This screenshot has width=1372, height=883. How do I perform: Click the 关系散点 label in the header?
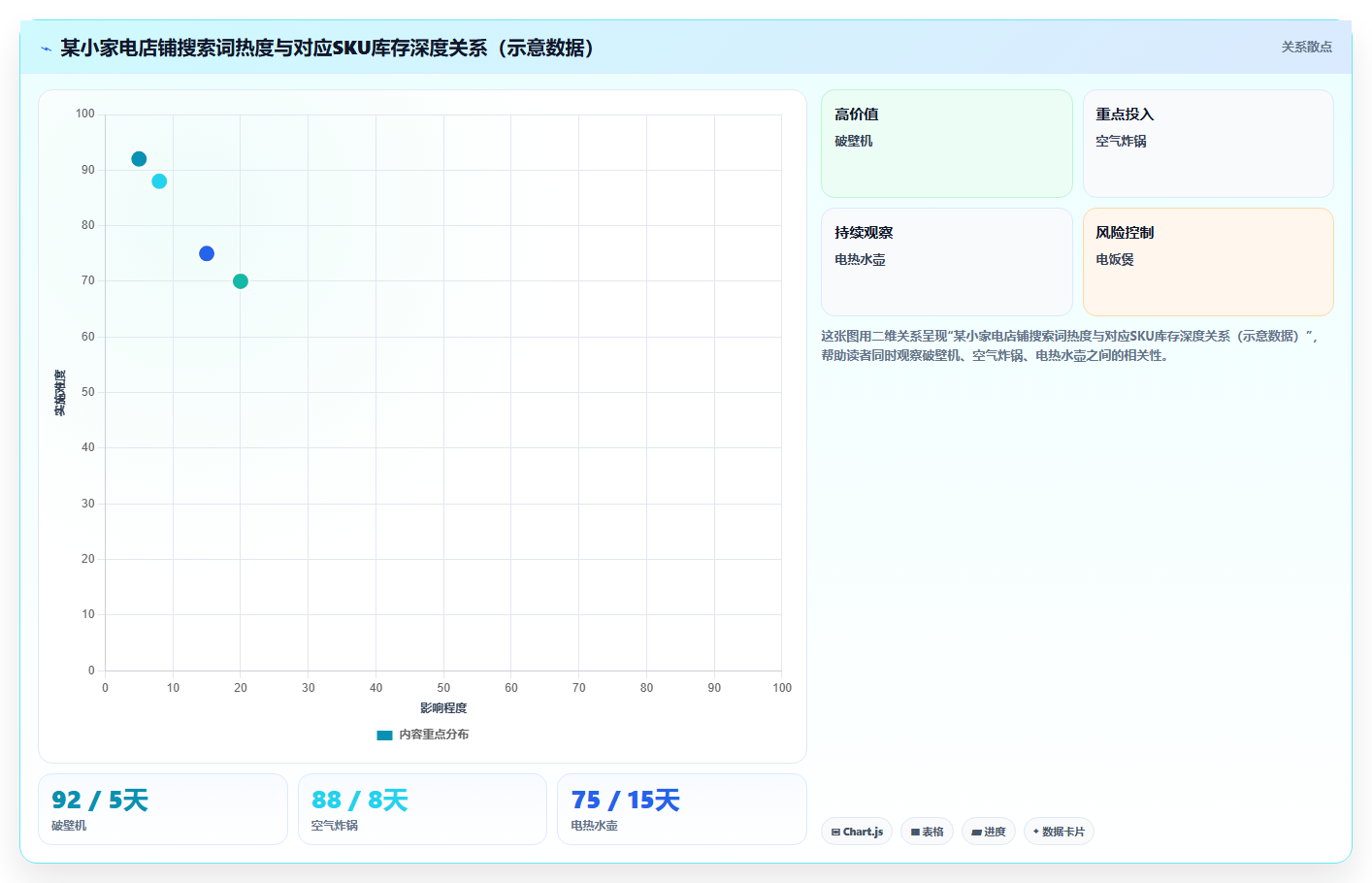(x=1306, y=47)
